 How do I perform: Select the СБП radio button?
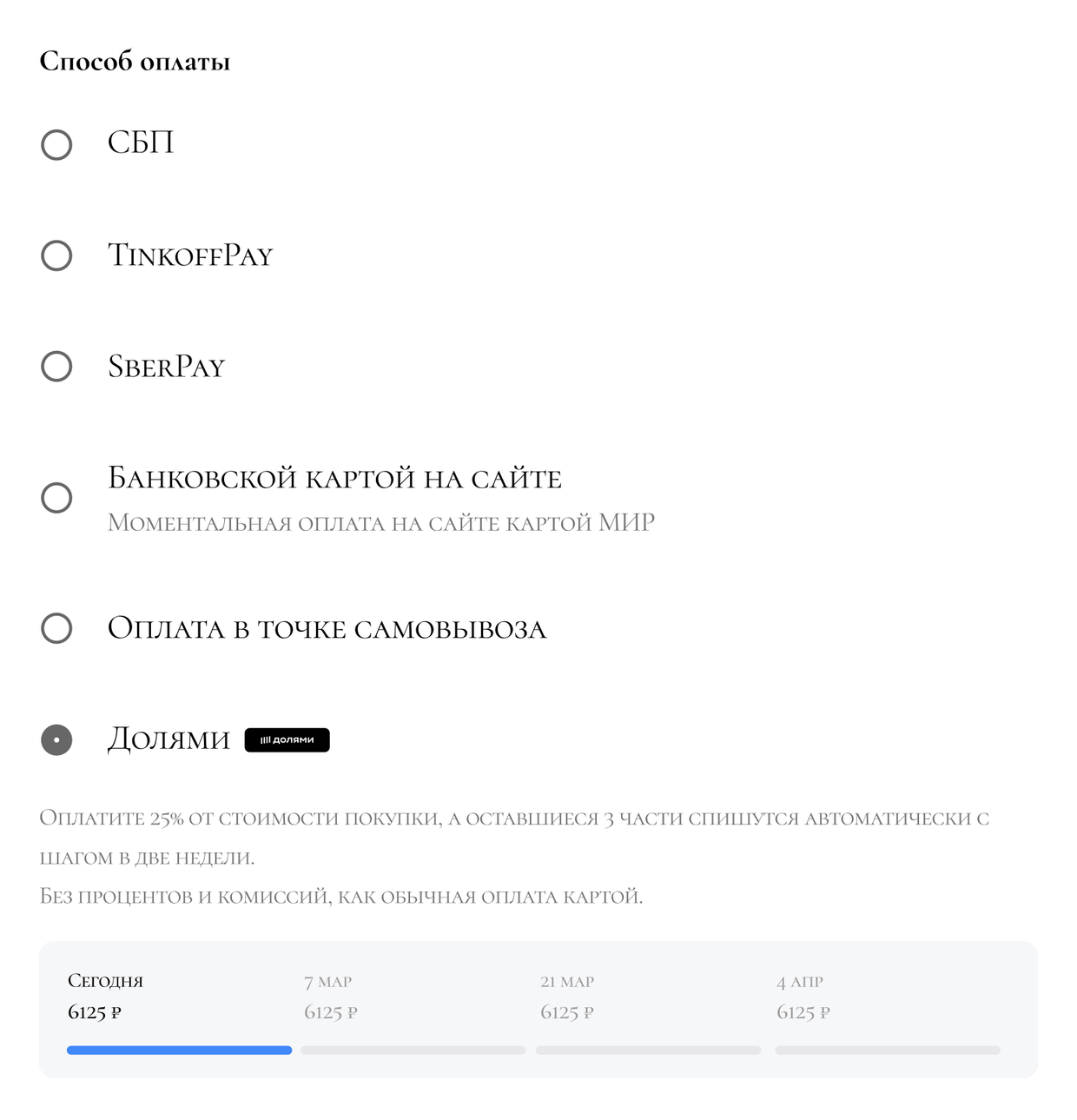[x=56, y=144]
